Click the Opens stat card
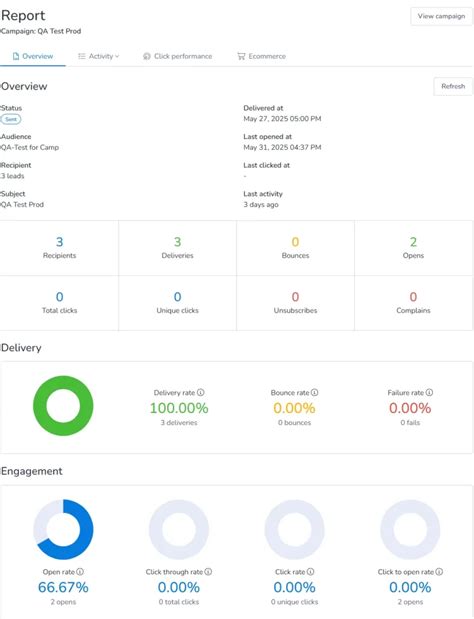 [x=413, y=248]
